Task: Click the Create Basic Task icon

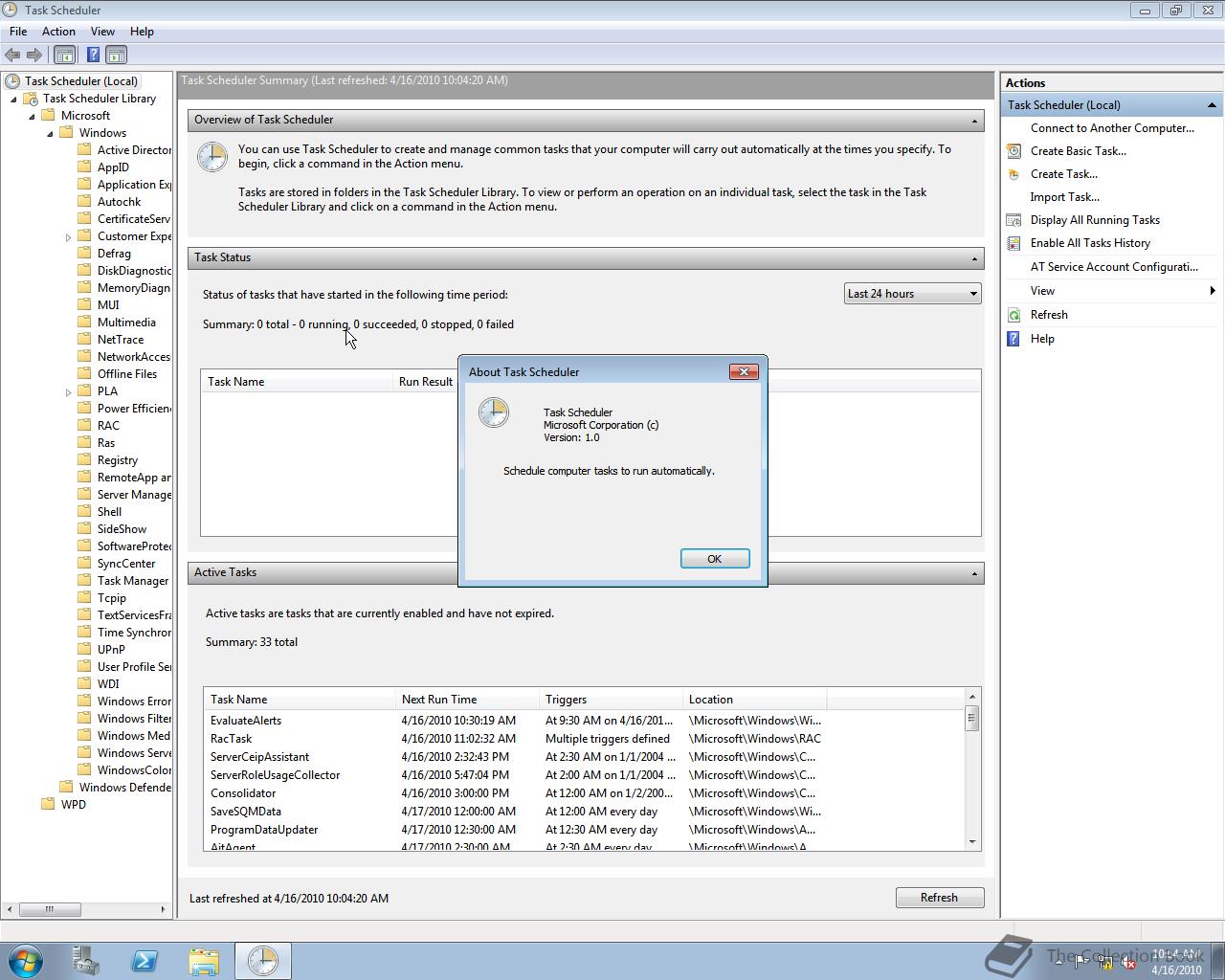Action: coord(1013,151)
